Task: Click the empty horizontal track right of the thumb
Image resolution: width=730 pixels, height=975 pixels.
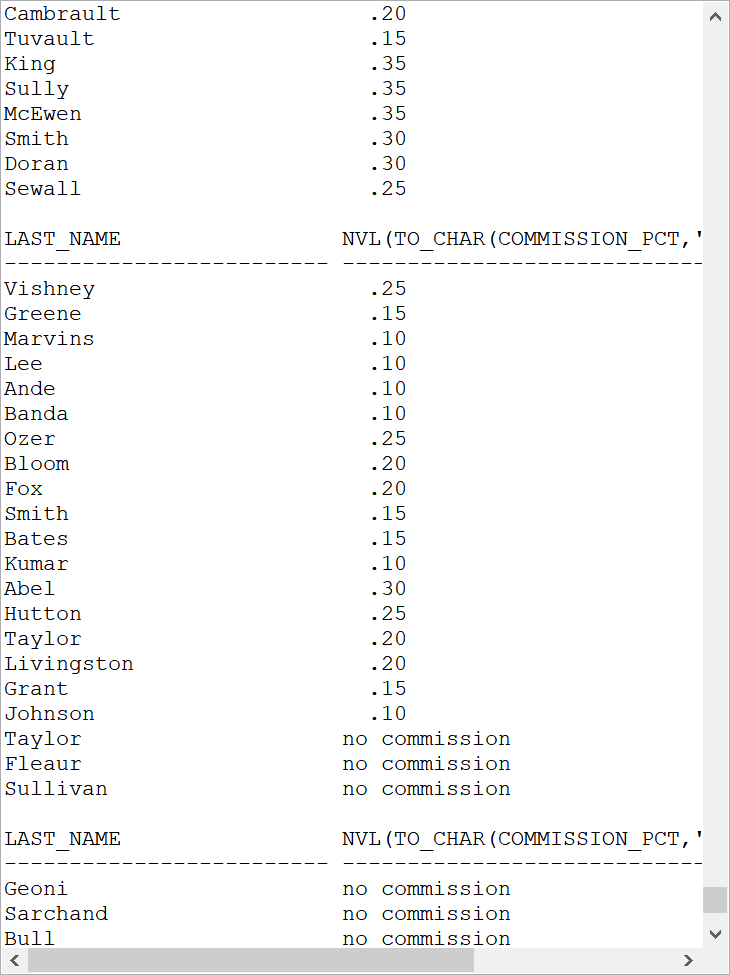Action: [x=573, y=960]
